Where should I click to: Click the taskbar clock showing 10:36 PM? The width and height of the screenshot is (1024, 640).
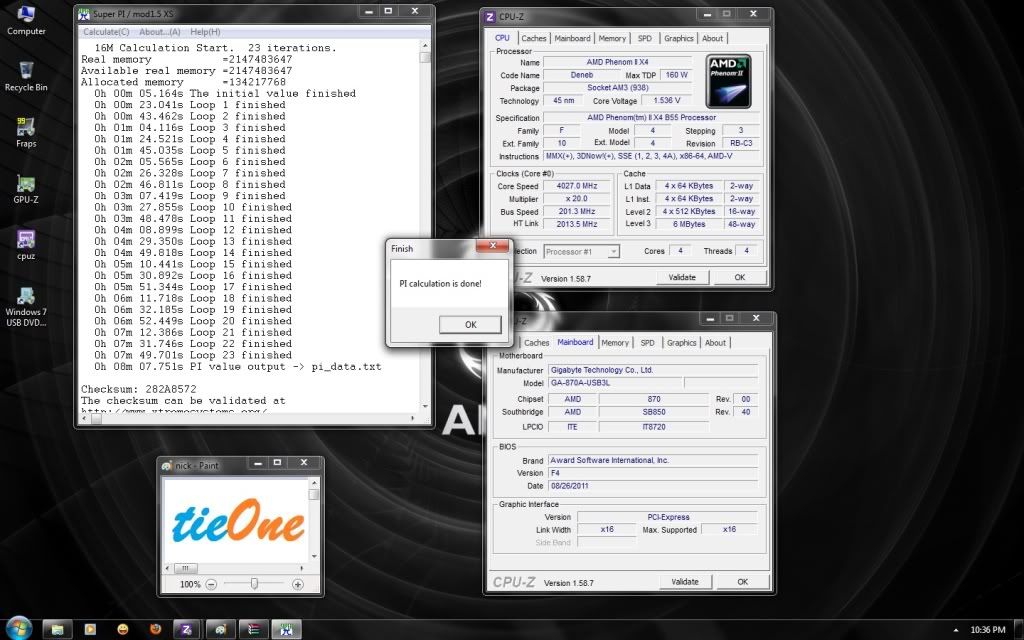click(x=987, y=630)
